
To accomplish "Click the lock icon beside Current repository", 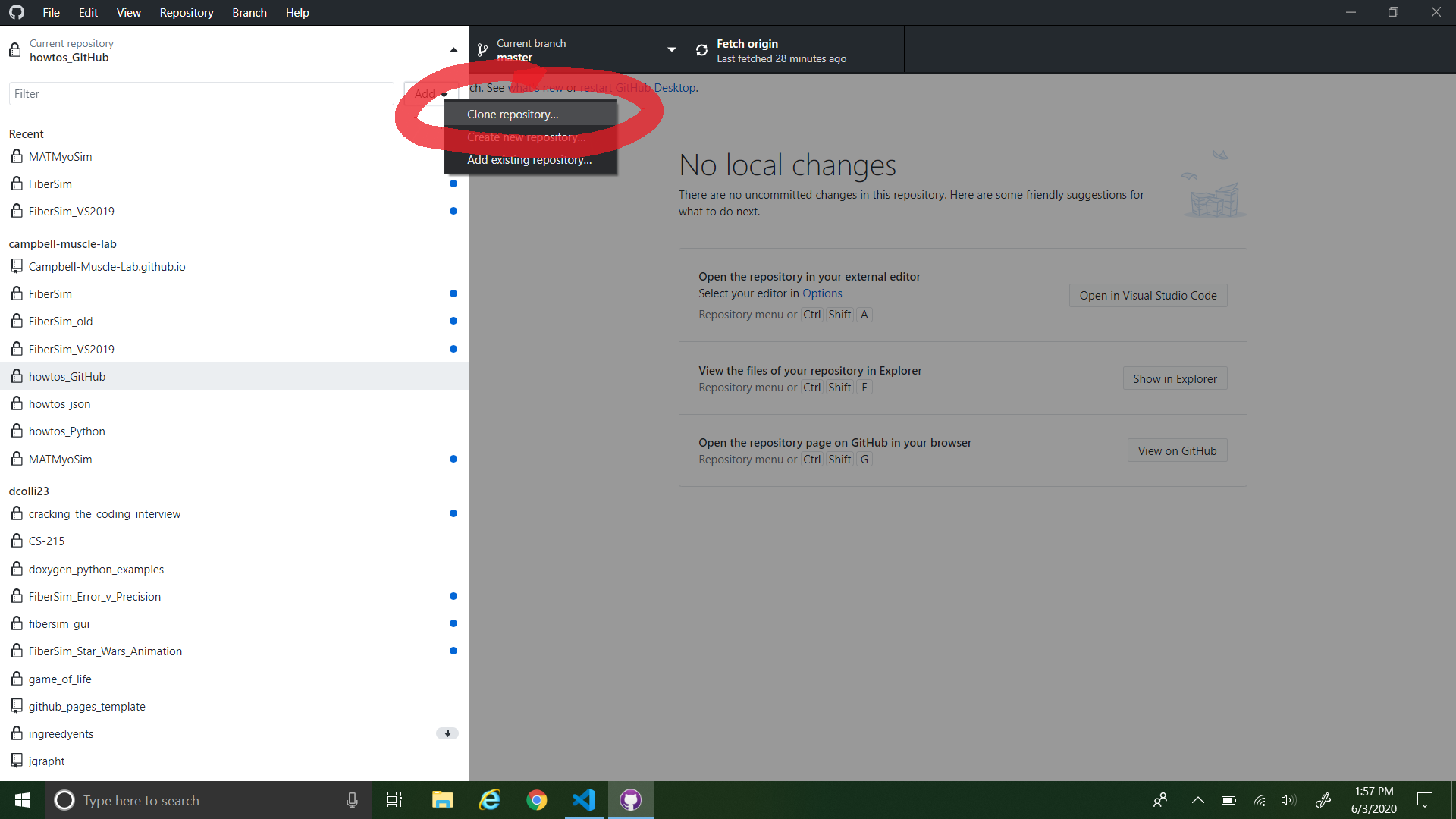I will click(x=14, y=50).
